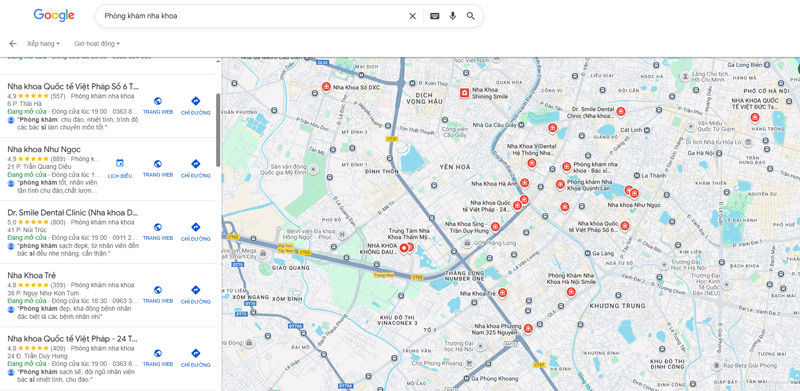Select Nha Khoa Số DXC map pin
This screenshot has width=800, height=391.
point(326,87)
